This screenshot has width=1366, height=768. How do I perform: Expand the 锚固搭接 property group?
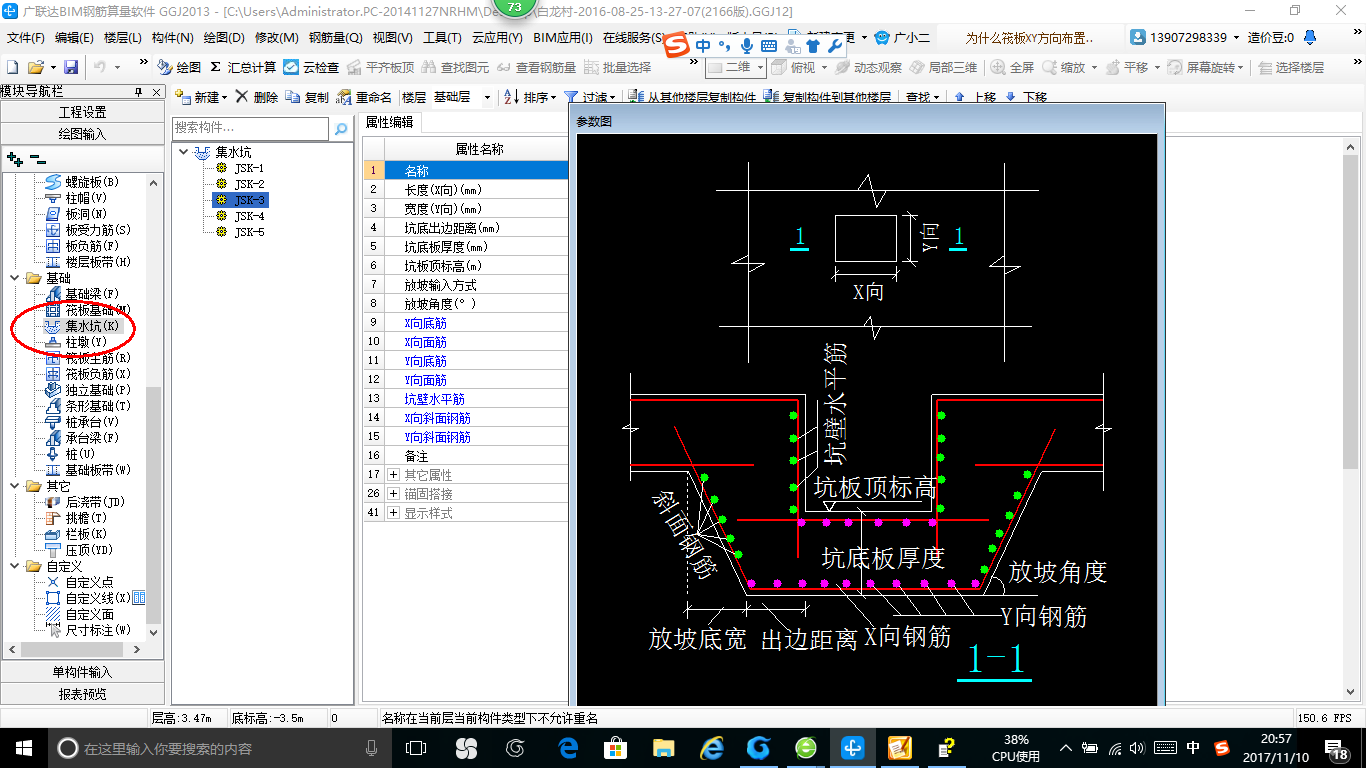[394, 494]
